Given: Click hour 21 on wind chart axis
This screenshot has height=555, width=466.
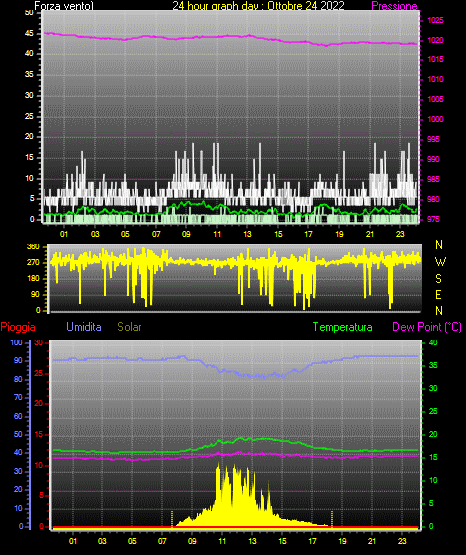Looking at the screenshot, I should pos(370,234).
